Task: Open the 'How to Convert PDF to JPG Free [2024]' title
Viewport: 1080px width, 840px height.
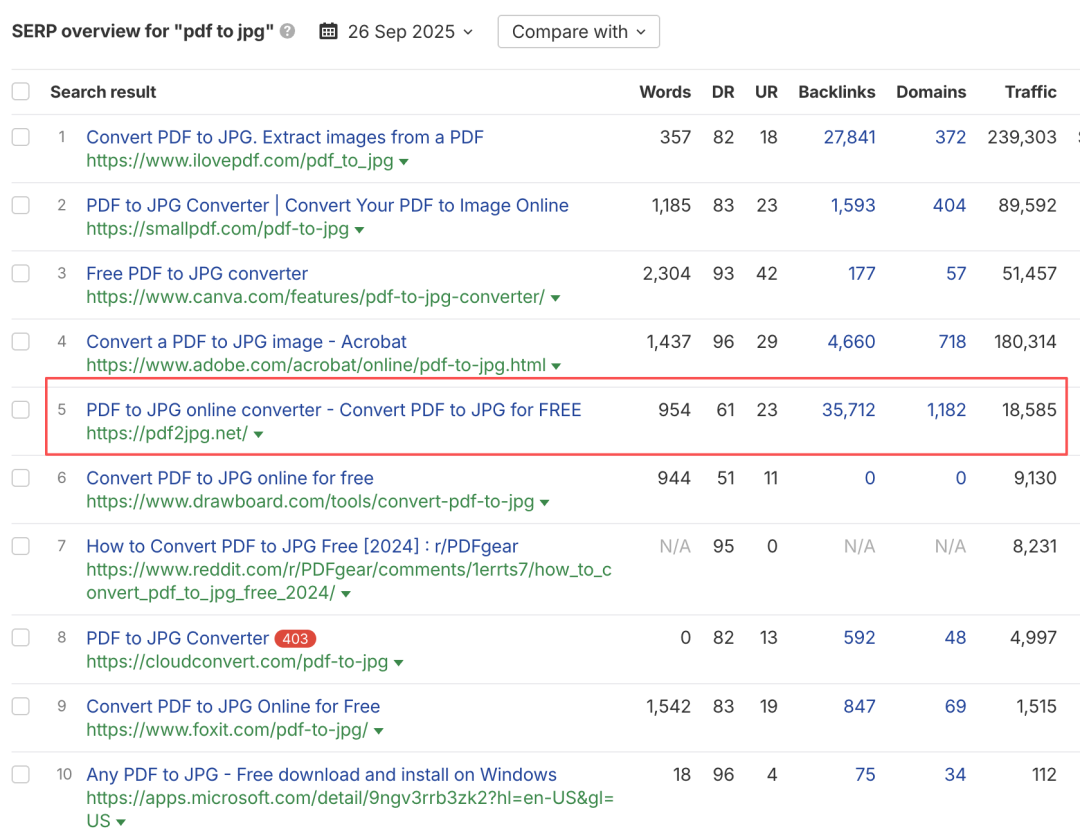Action: [302, 546]
